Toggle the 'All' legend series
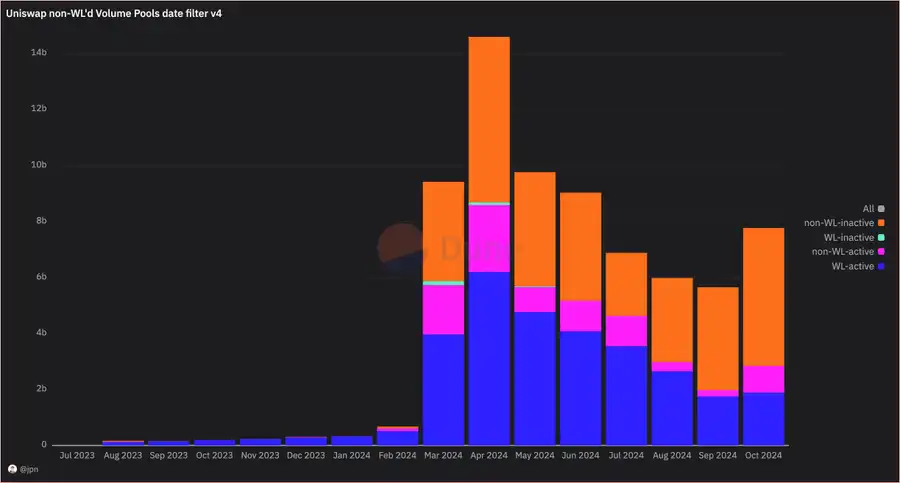 click(x=868, y=209)
